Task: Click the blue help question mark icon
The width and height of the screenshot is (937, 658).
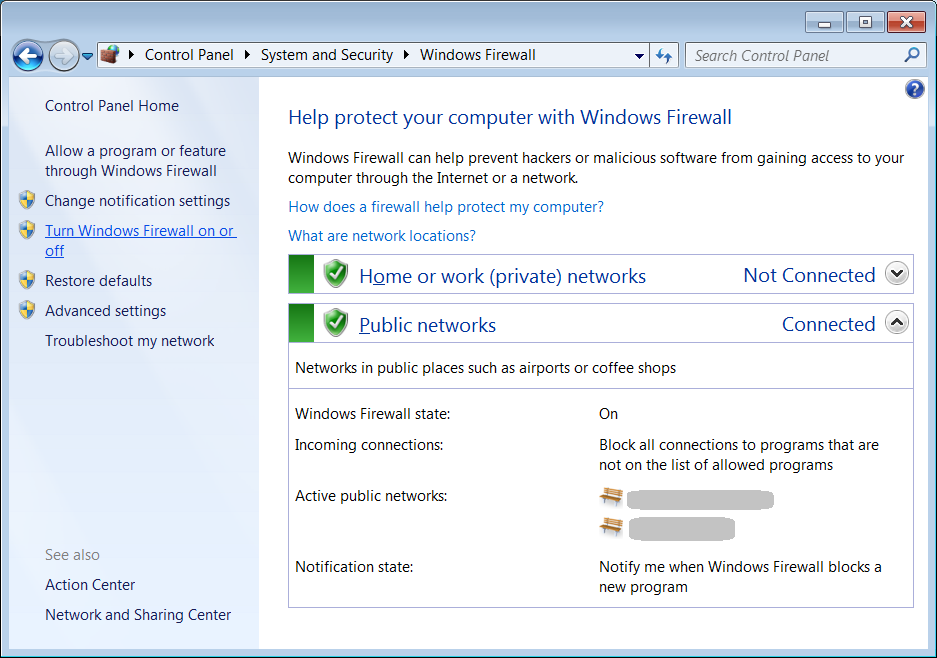Action: tap(914, 90)
